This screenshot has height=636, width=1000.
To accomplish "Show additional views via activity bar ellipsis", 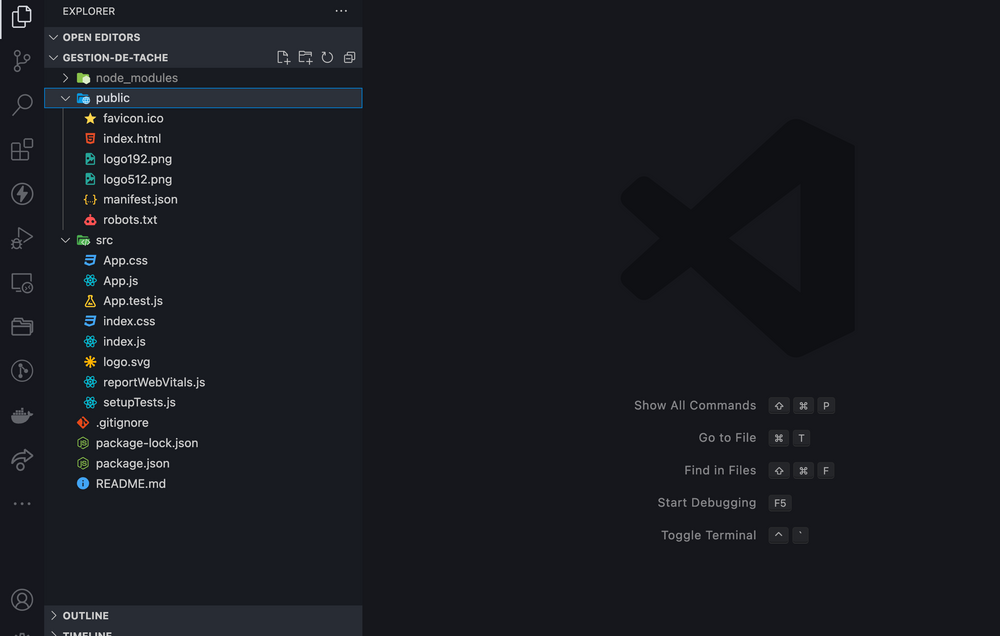I will (22, 504).
